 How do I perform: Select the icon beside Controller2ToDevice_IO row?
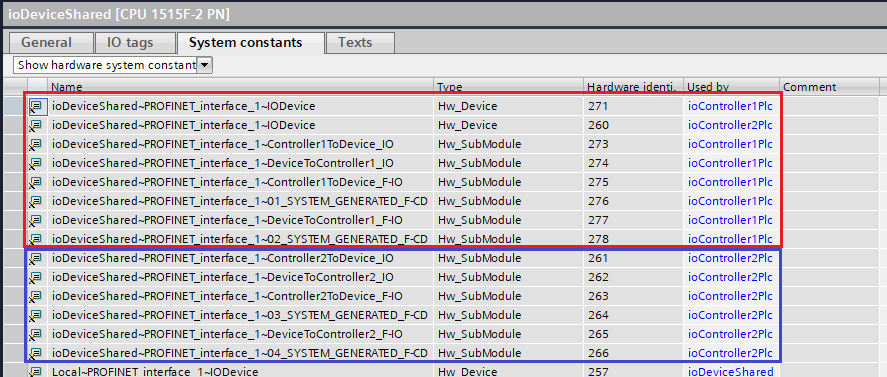(x=37, y=258)
